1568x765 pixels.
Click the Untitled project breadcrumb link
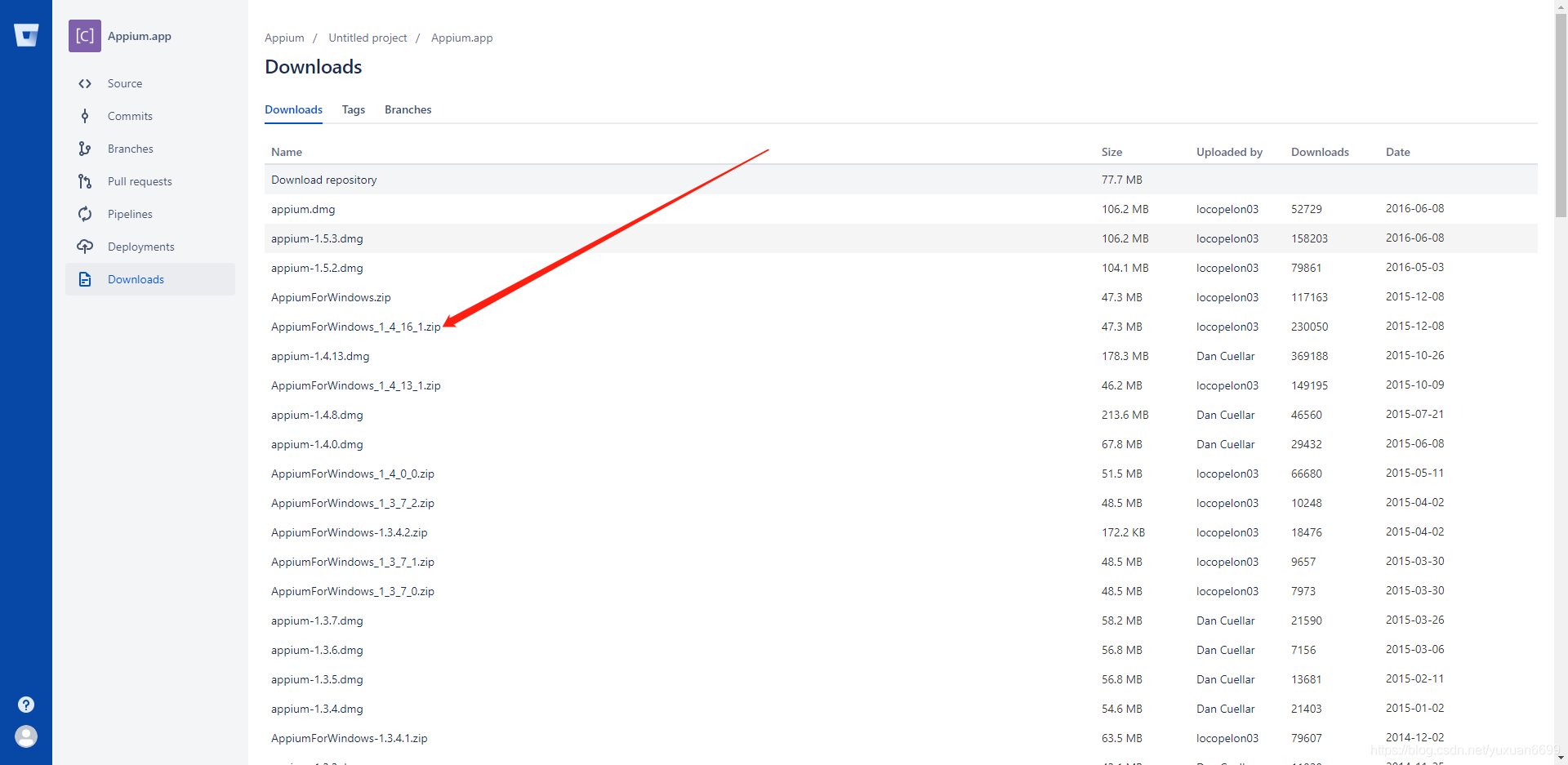coord(367,38)
